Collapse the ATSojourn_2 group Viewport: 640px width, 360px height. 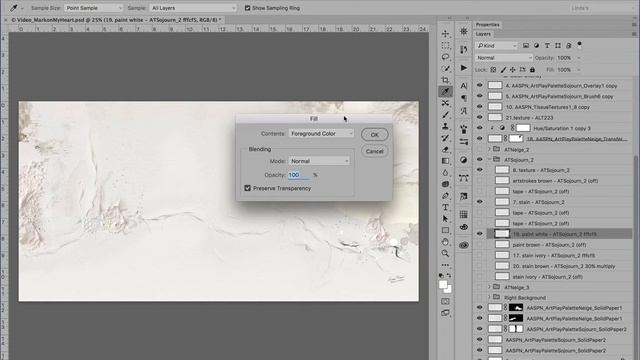click(489, 160)
